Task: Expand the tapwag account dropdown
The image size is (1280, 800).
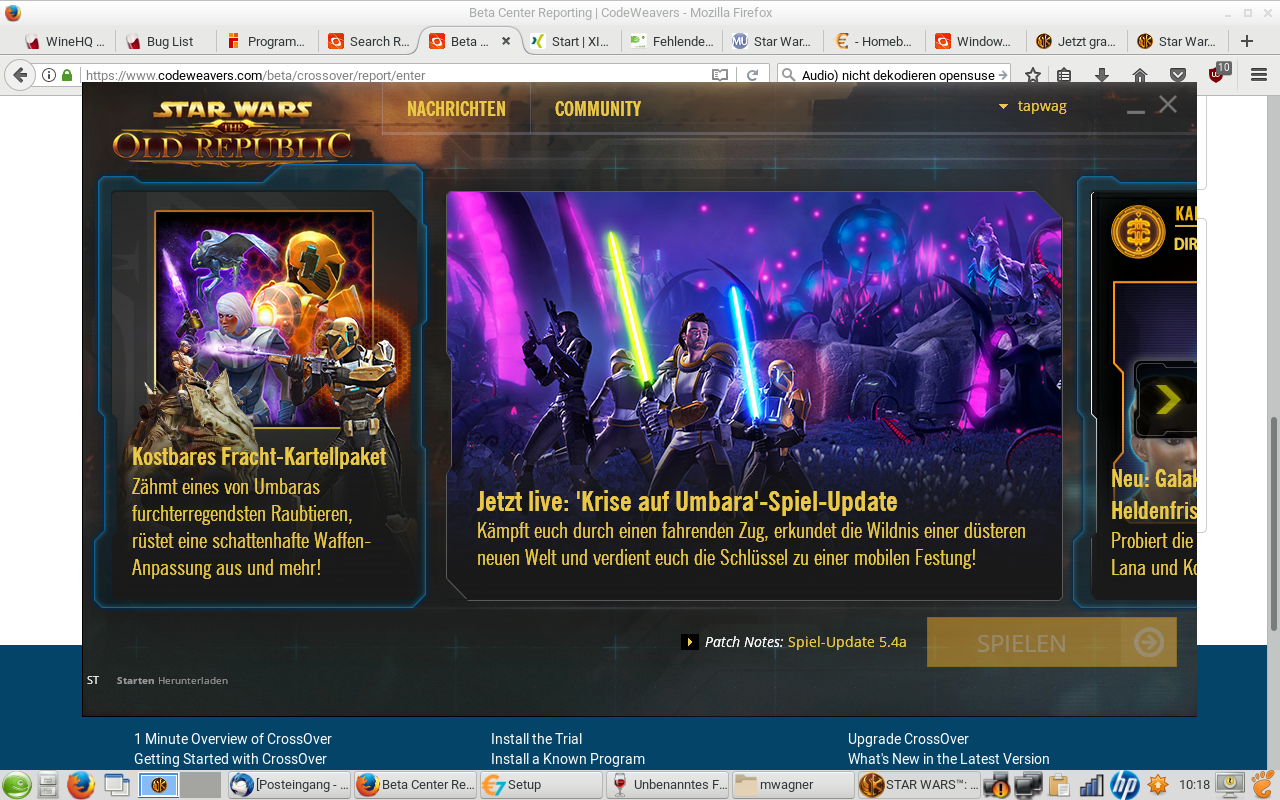Action: coord(1033,106)
